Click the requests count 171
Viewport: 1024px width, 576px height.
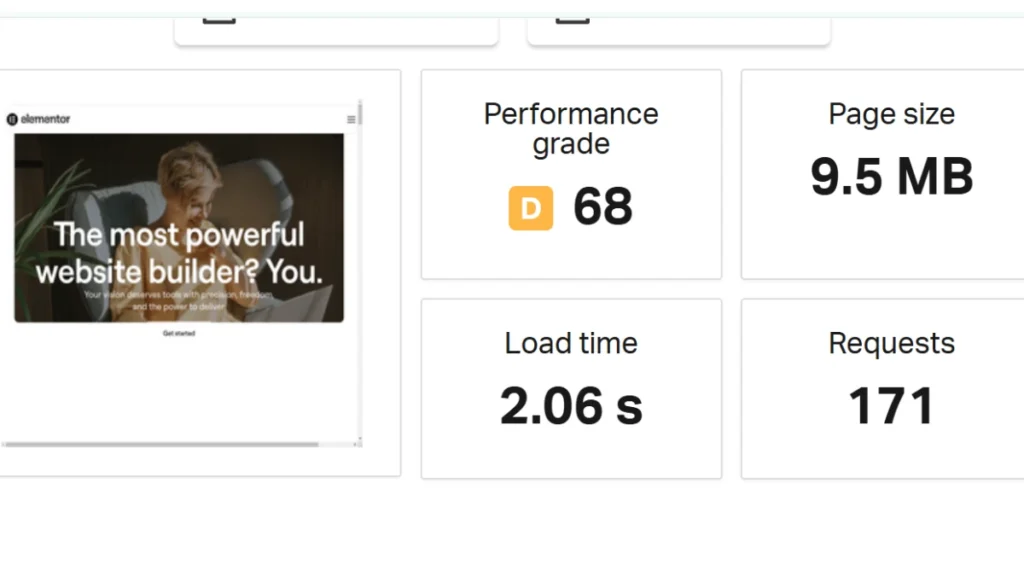(x=891, y=404)
